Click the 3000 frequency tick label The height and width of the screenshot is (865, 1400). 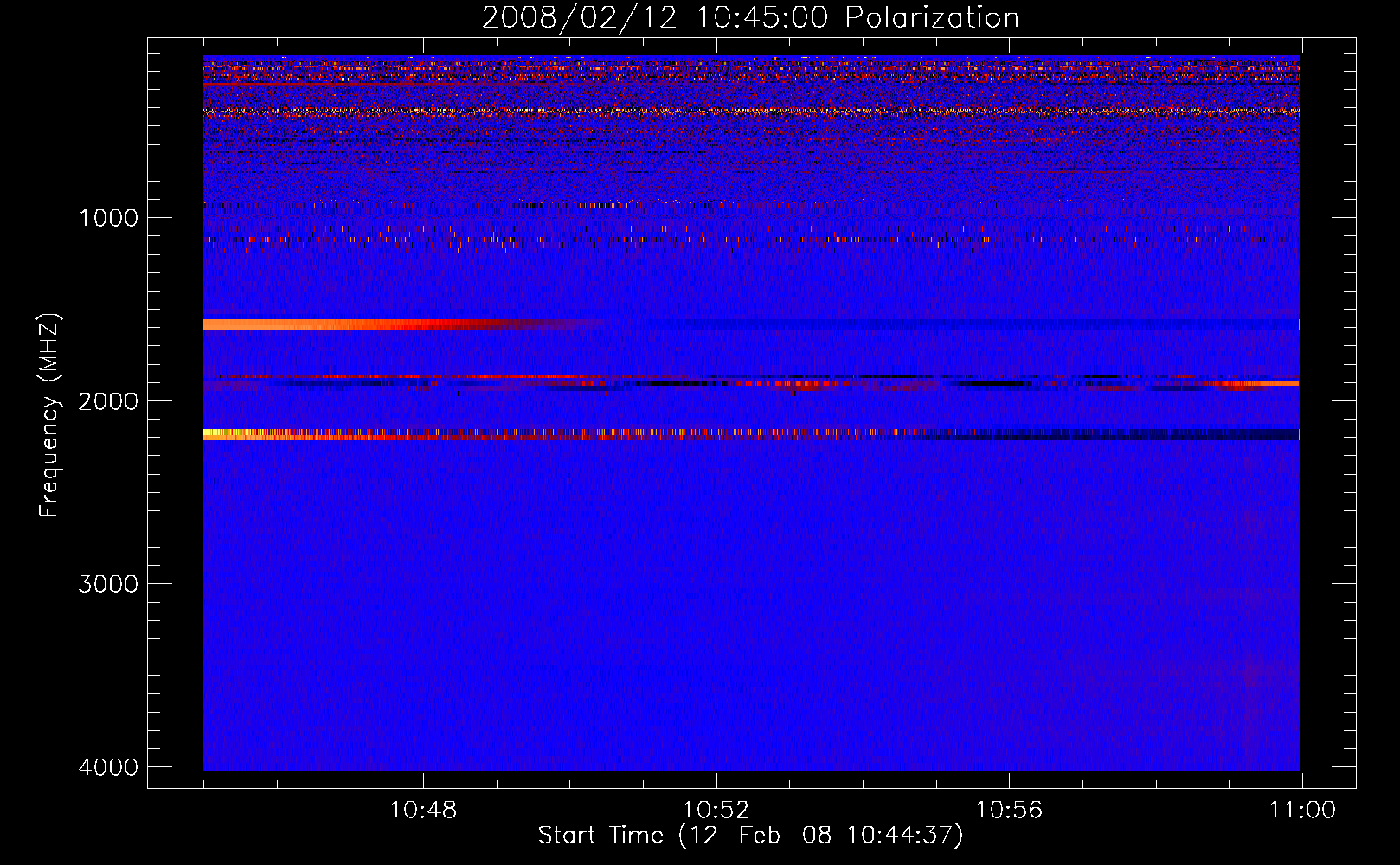pos(108,584)
